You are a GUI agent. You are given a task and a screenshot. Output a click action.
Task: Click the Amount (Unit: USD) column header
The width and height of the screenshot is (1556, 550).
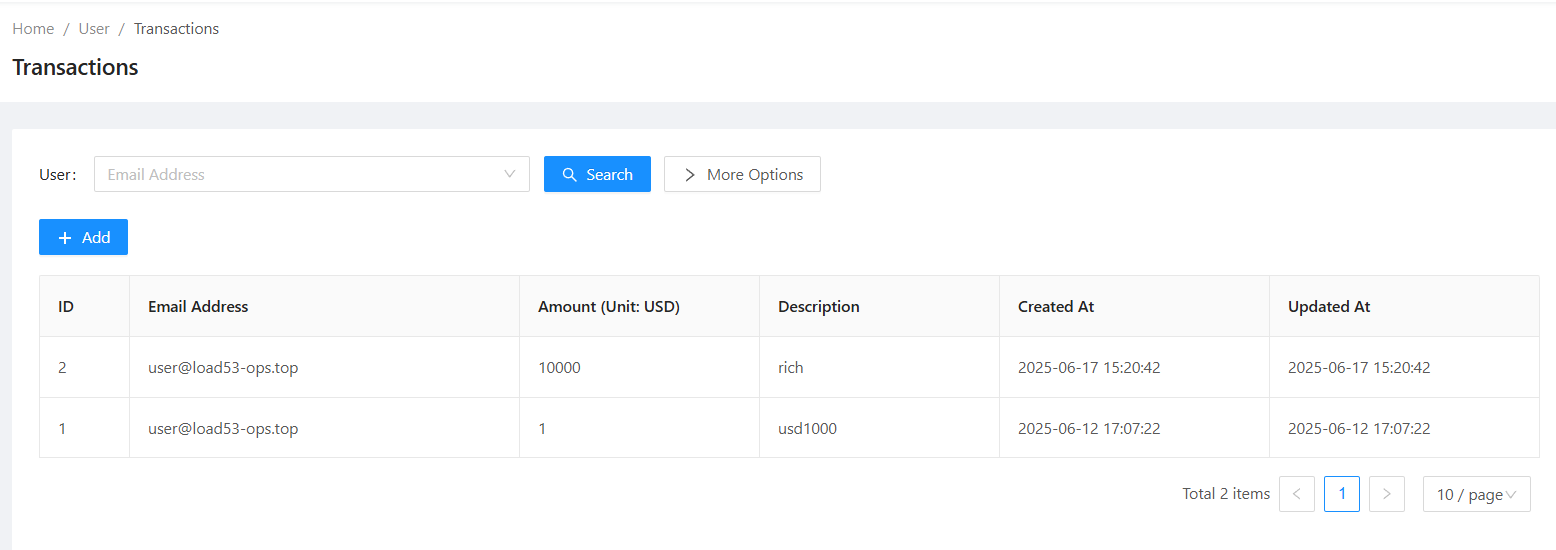[x=608, y=307]
